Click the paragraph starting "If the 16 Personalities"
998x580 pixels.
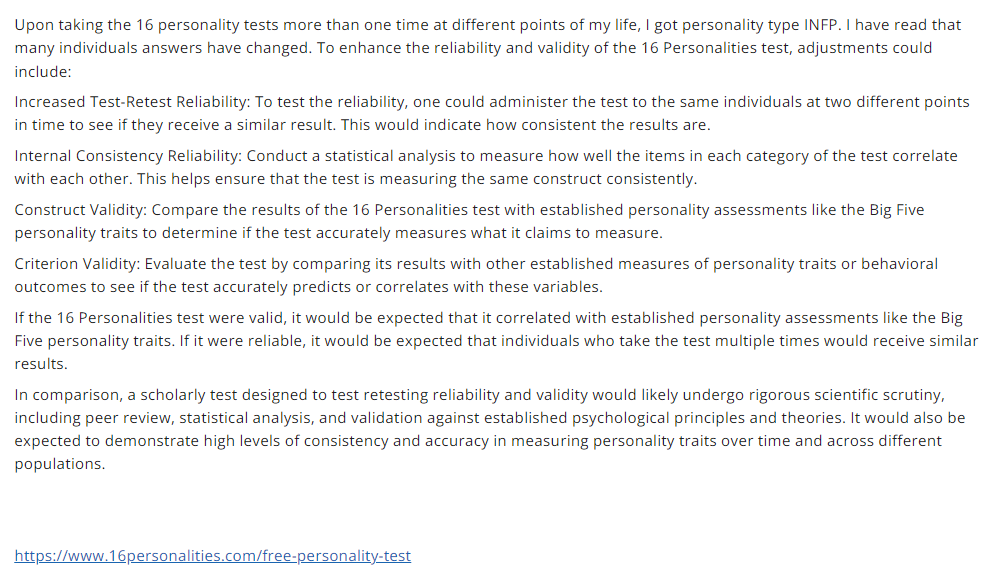coord(496,341)
